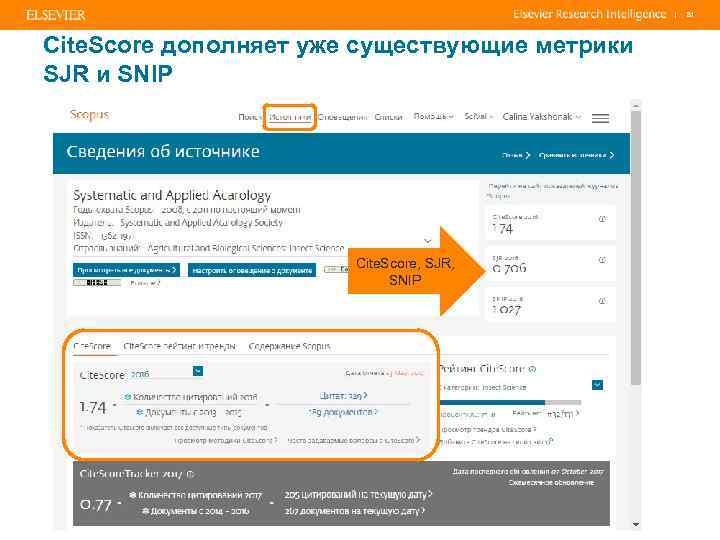Switch to the CiteScore tab
720x540 pixels.
tap(92, 346)
